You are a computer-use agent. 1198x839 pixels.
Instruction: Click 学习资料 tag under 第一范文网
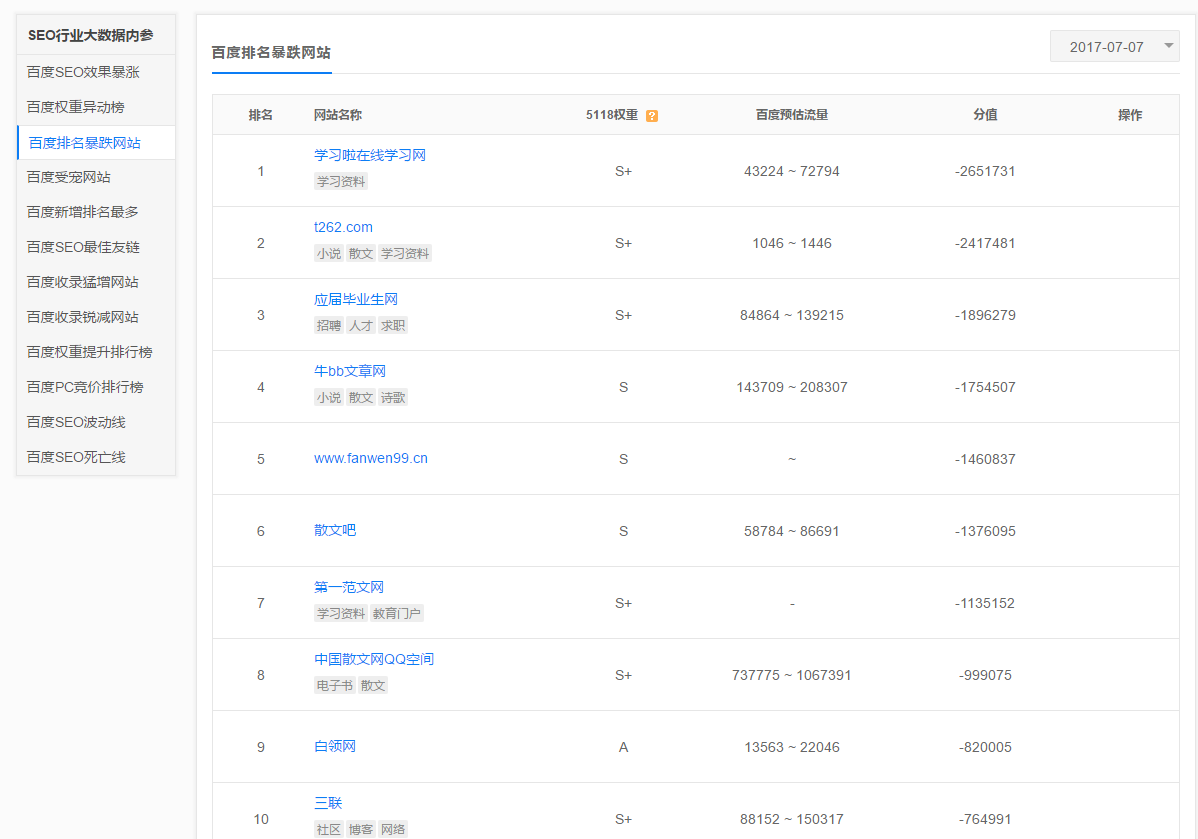(x=341, y=614)
